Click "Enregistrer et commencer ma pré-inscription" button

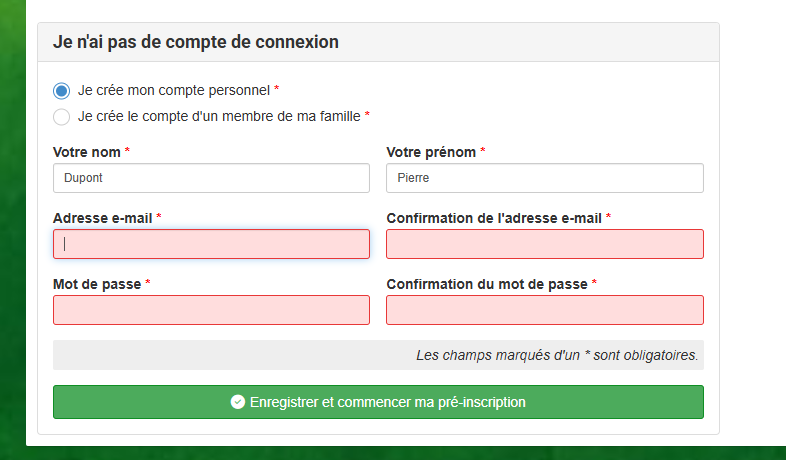[x=378, y=402]
